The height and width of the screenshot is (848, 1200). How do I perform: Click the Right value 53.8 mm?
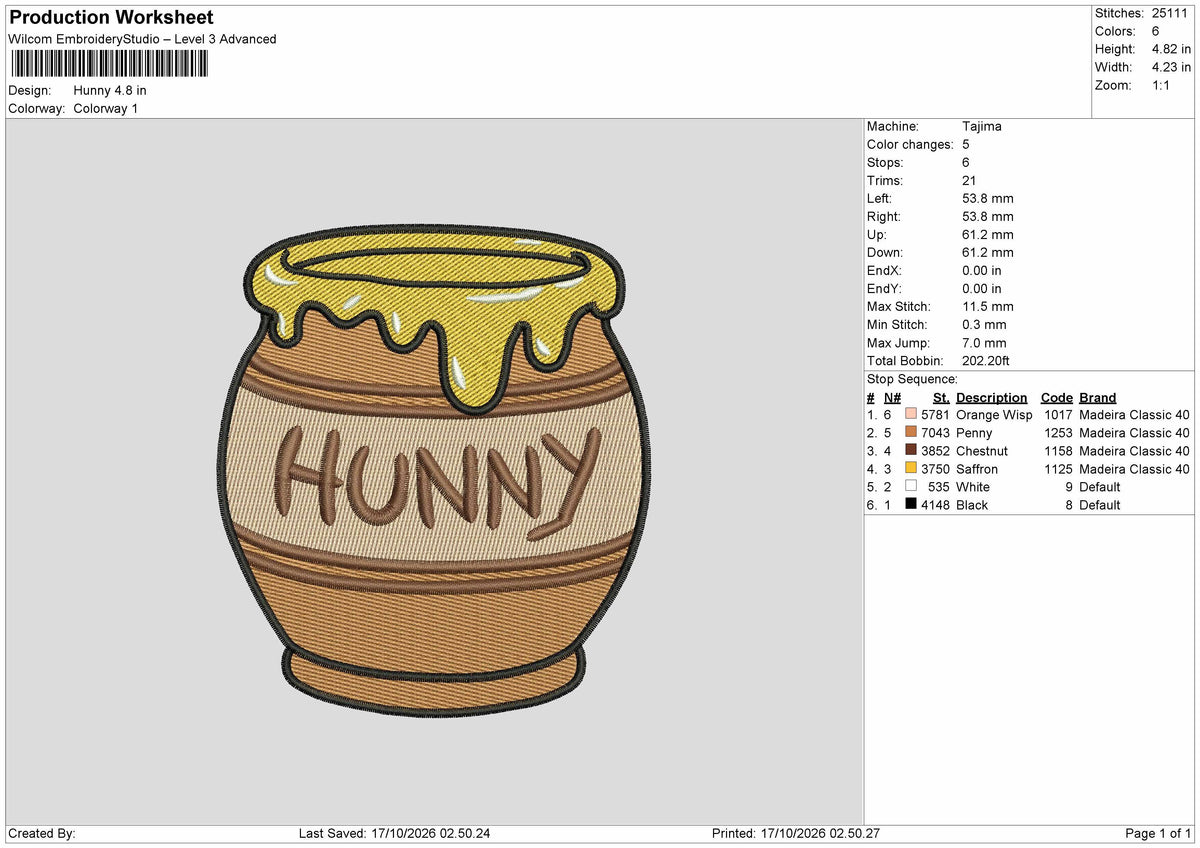pos(988,216)
